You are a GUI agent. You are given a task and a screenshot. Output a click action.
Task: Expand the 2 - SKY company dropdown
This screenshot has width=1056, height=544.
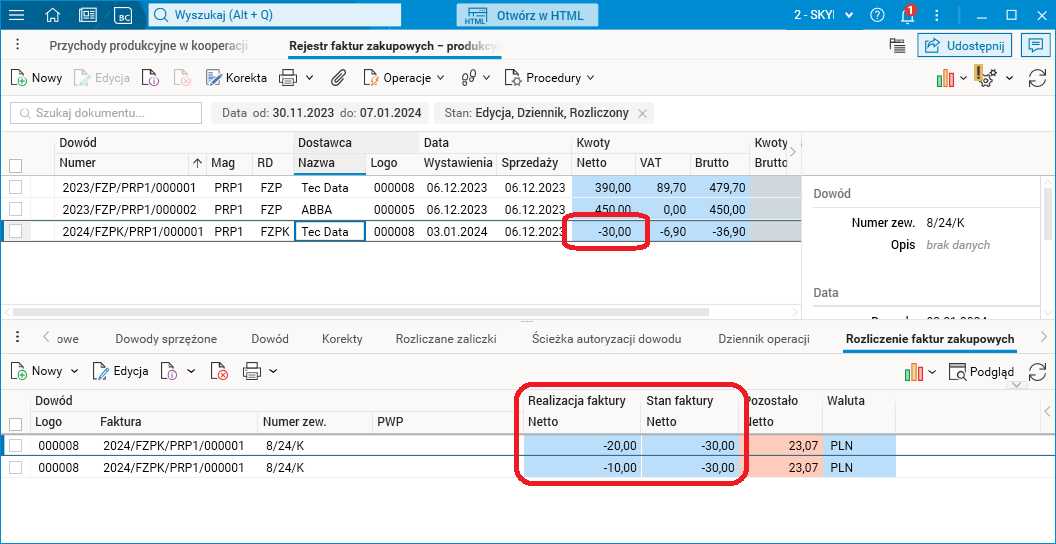(x=849, y=15)
